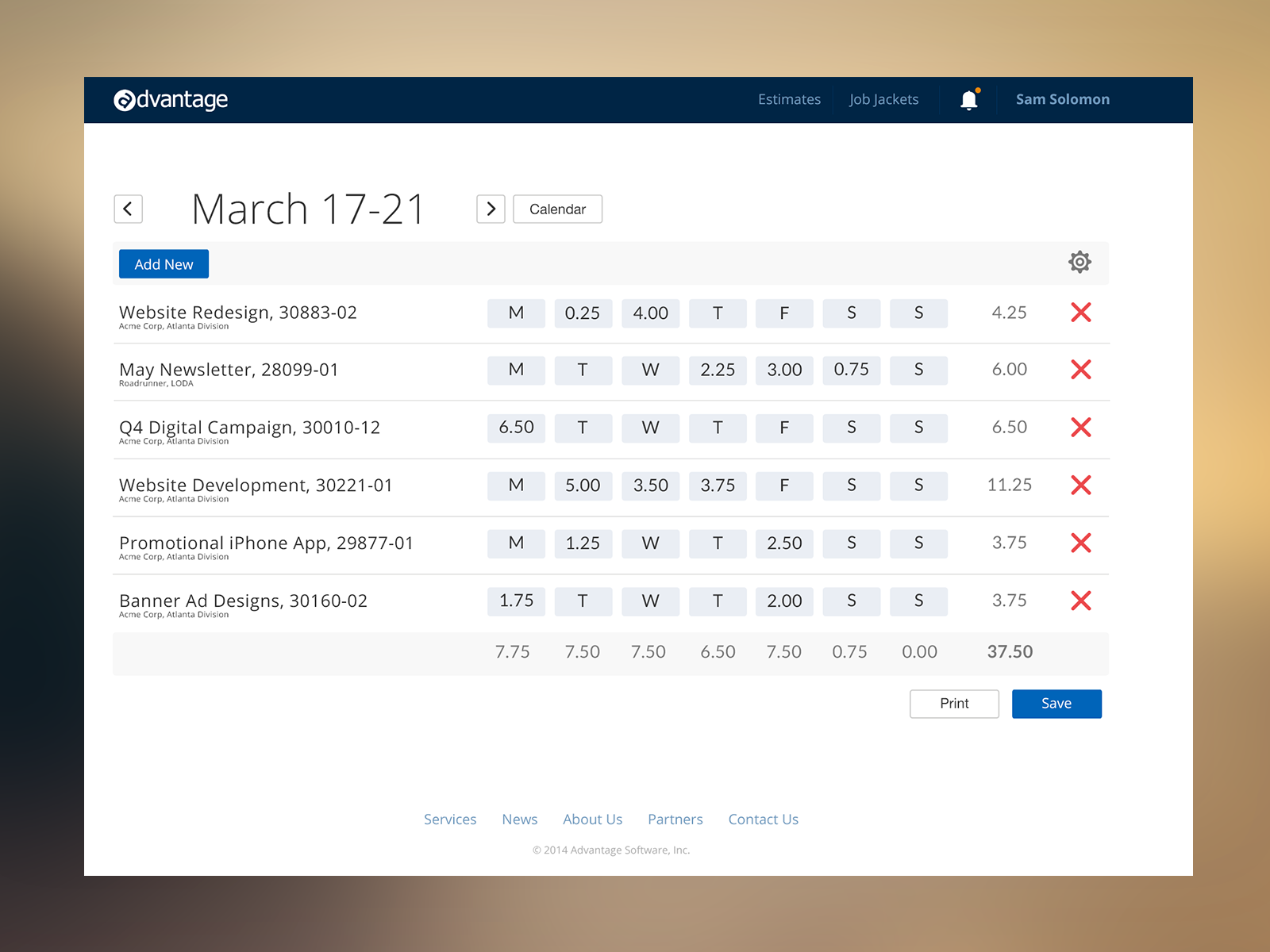The height and width of the screenshot is (952, 1270).
Task: Edit the 6.50 Monday entry for Q4 Digital Campaign
Action: 516,428
